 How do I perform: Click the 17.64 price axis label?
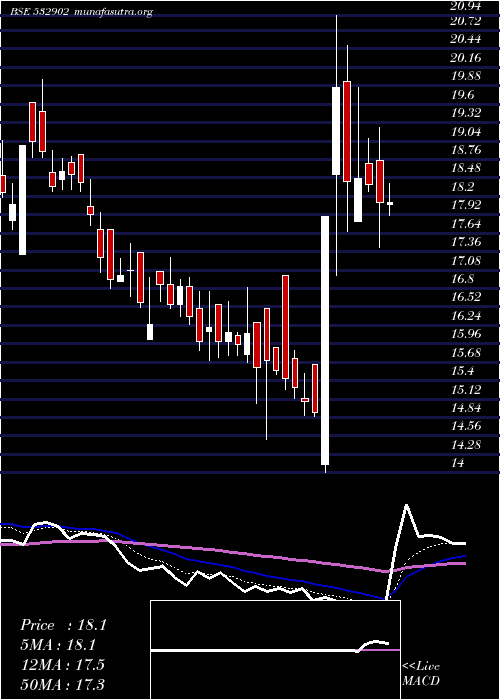[466, 224]
